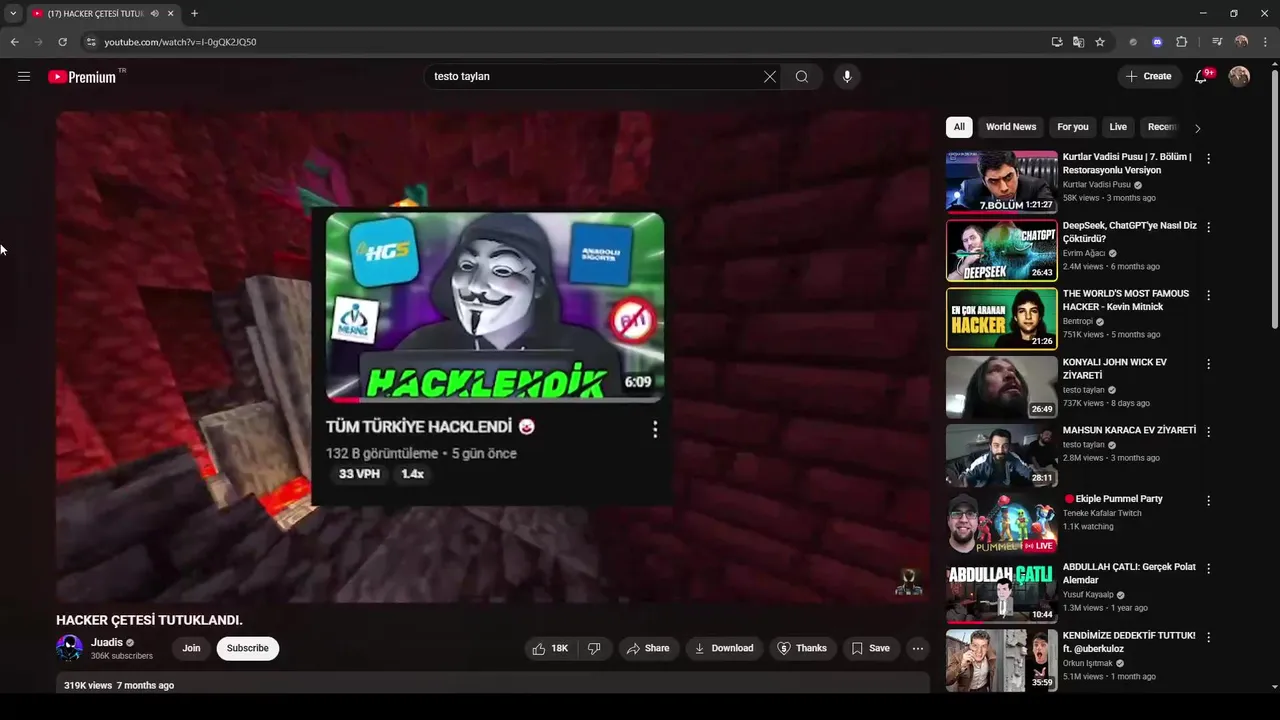View site information icon in address bar
The width and height of the screenshot is (1280, 720).
[x=90, y=42]
